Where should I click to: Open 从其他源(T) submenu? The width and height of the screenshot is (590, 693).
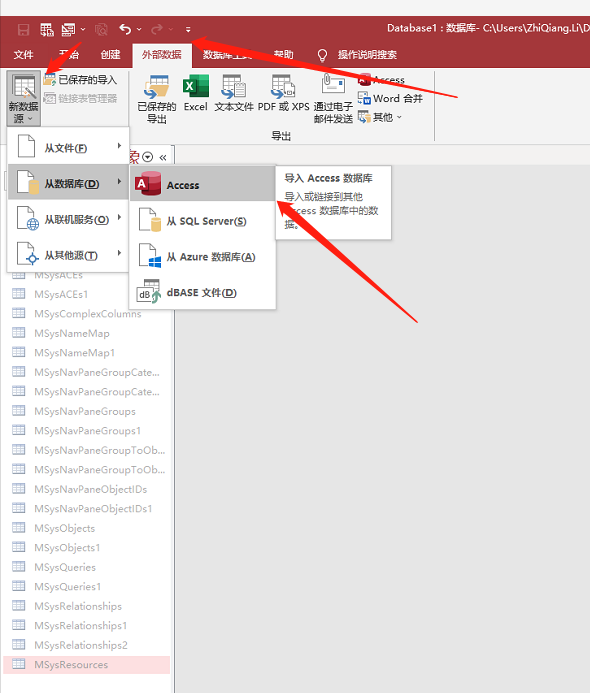[x=69, y=254]
